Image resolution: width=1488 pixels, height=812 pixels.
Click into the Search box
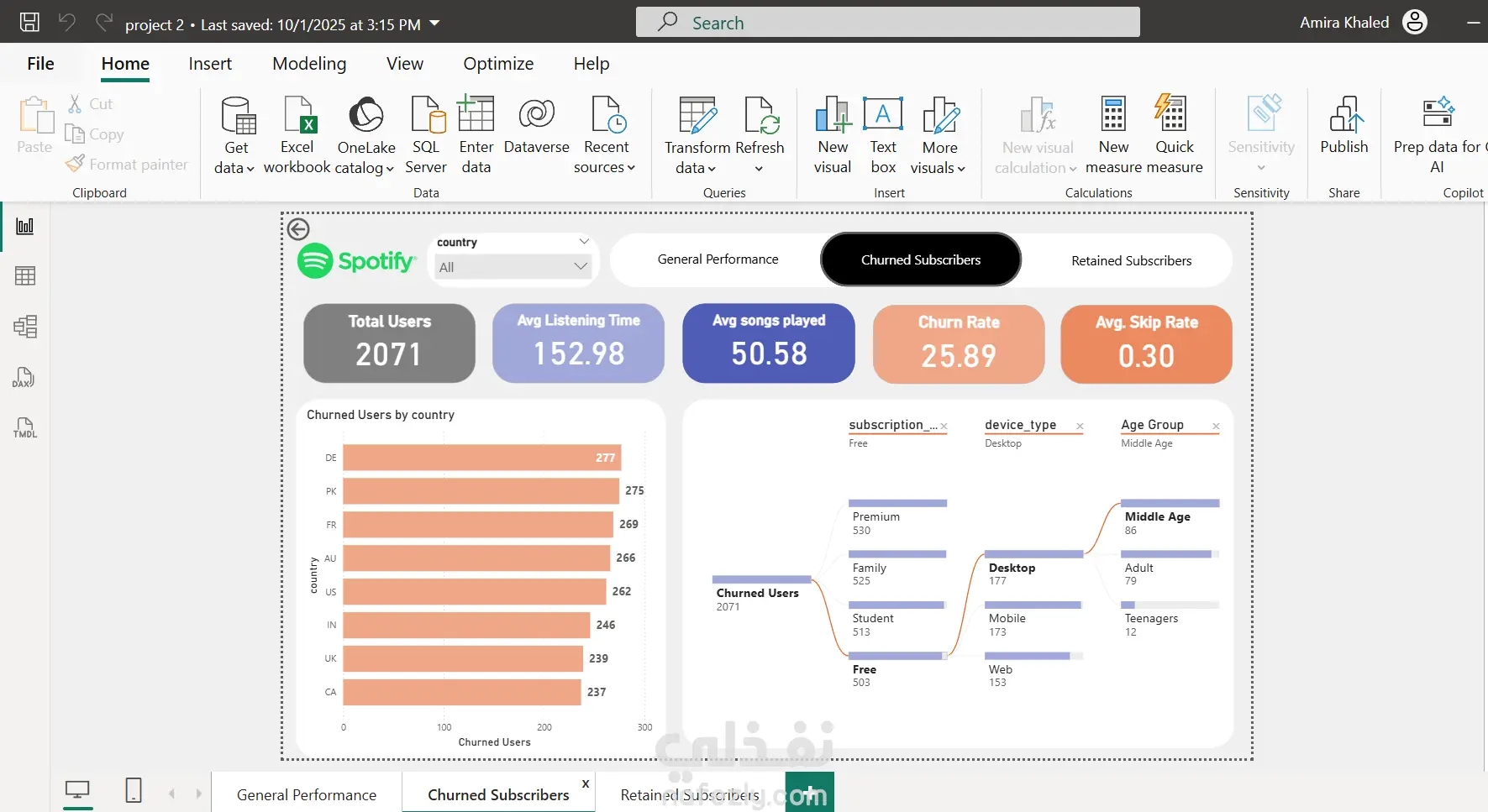point(887,23)
